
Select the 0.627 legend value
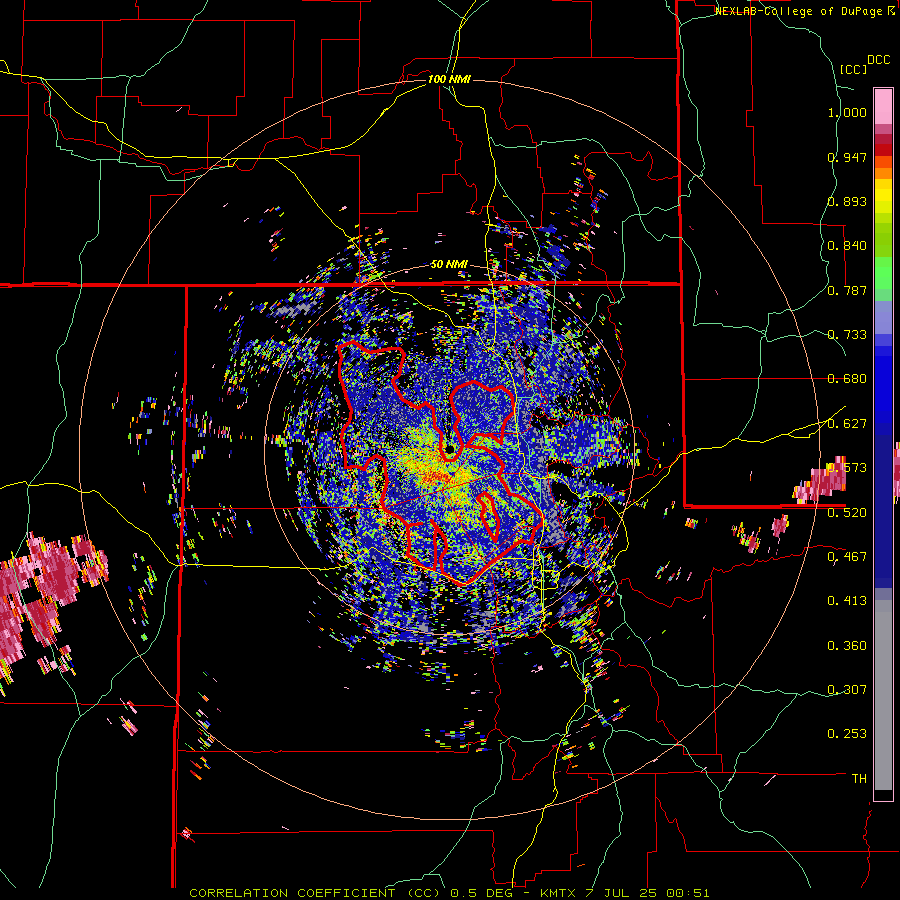(x=847, y=424)
